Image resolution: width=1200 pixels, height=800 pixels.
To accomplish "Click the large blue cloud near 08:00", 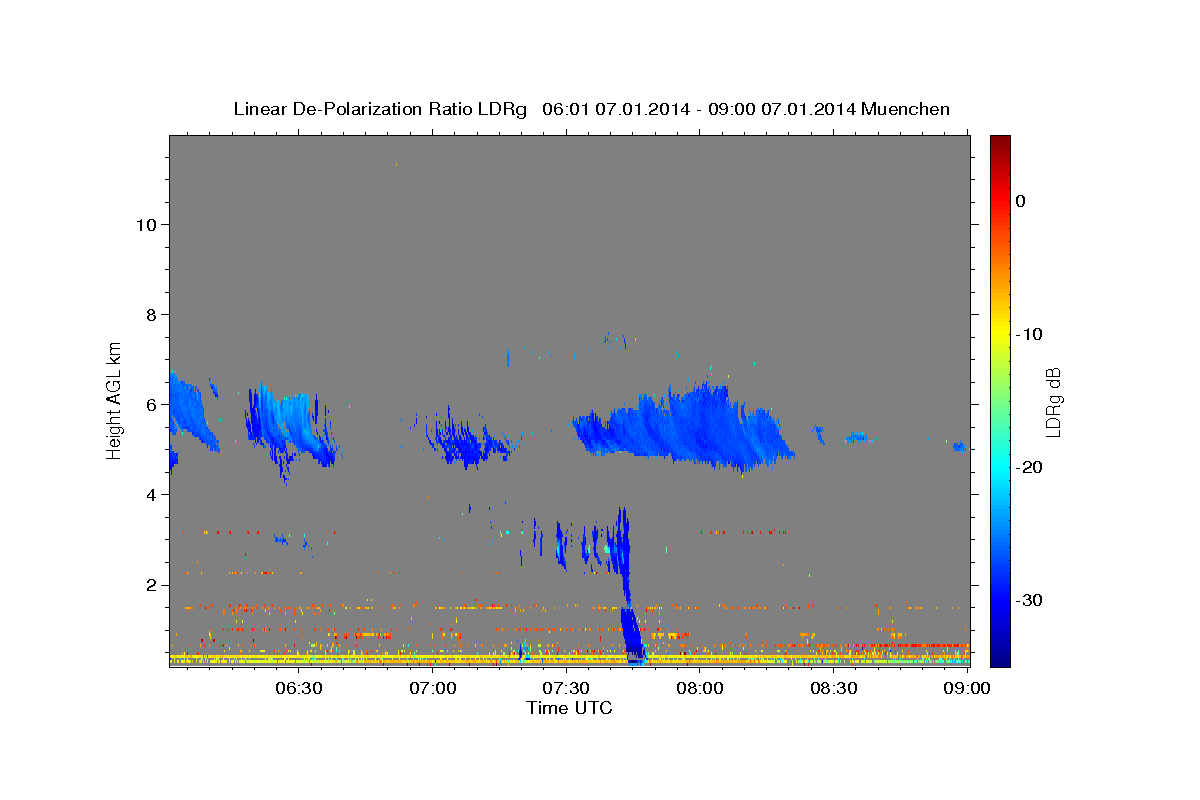I will click(685, 427).
